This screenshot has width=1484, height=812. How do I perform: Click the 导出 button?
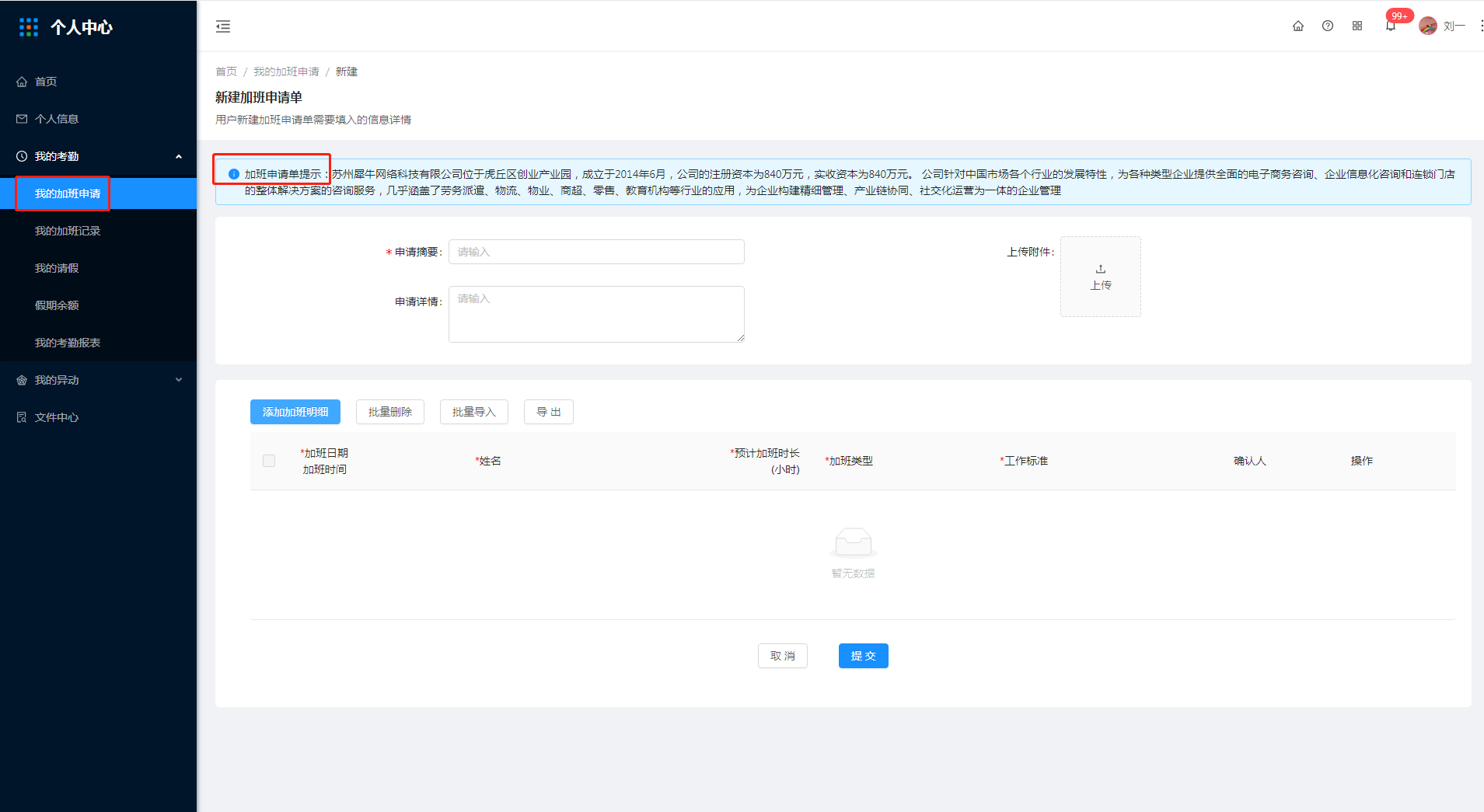click(549, 412)
